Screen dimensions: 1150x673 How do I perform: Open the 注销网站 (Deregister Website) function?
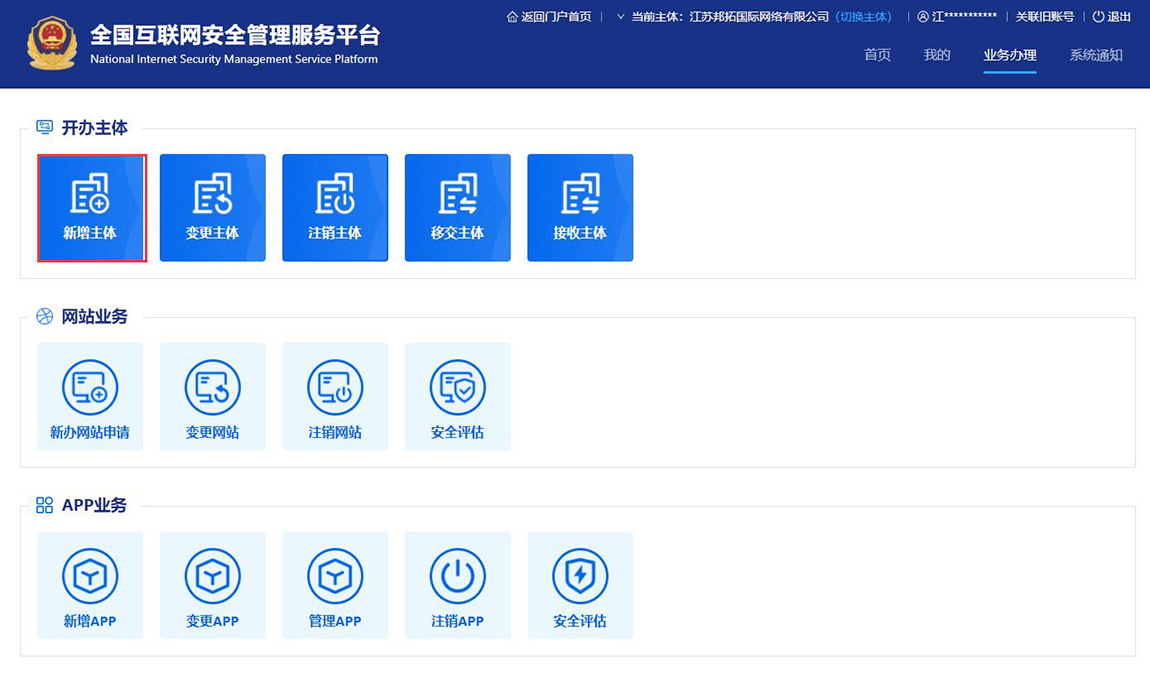[335, 396]
